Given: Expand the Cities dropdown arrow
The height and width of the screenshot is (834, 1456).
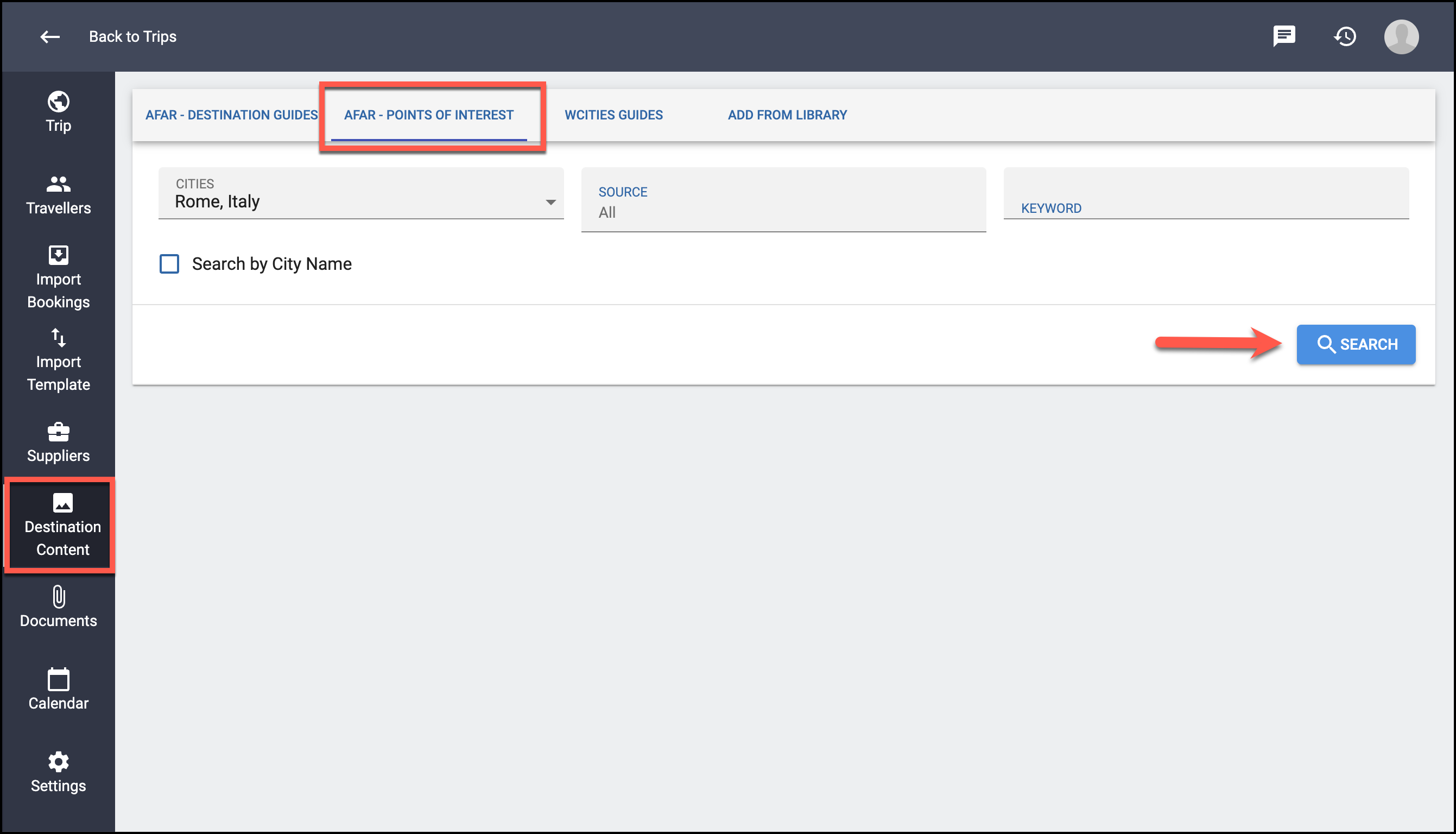Looking at the screenshot, I should [x=550, y=202].
